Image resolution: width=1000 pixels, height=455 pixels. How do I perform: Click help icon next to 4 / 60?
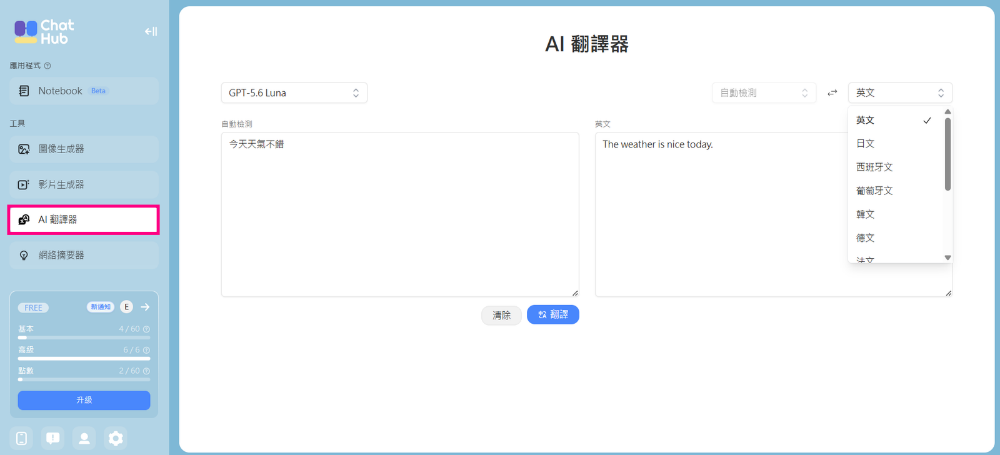[147, 329]
